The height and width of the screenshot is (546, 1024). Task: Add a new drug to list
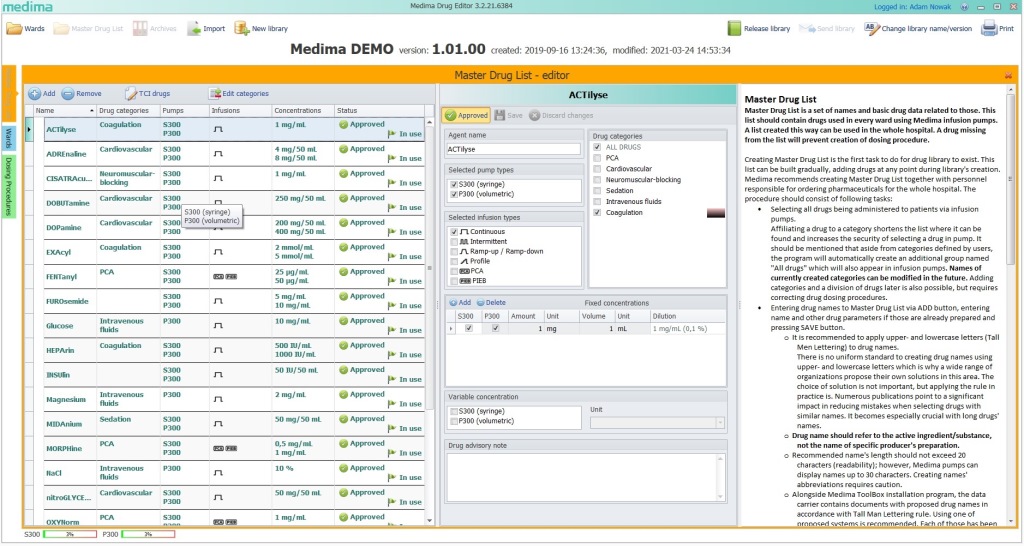pos(42,93)
